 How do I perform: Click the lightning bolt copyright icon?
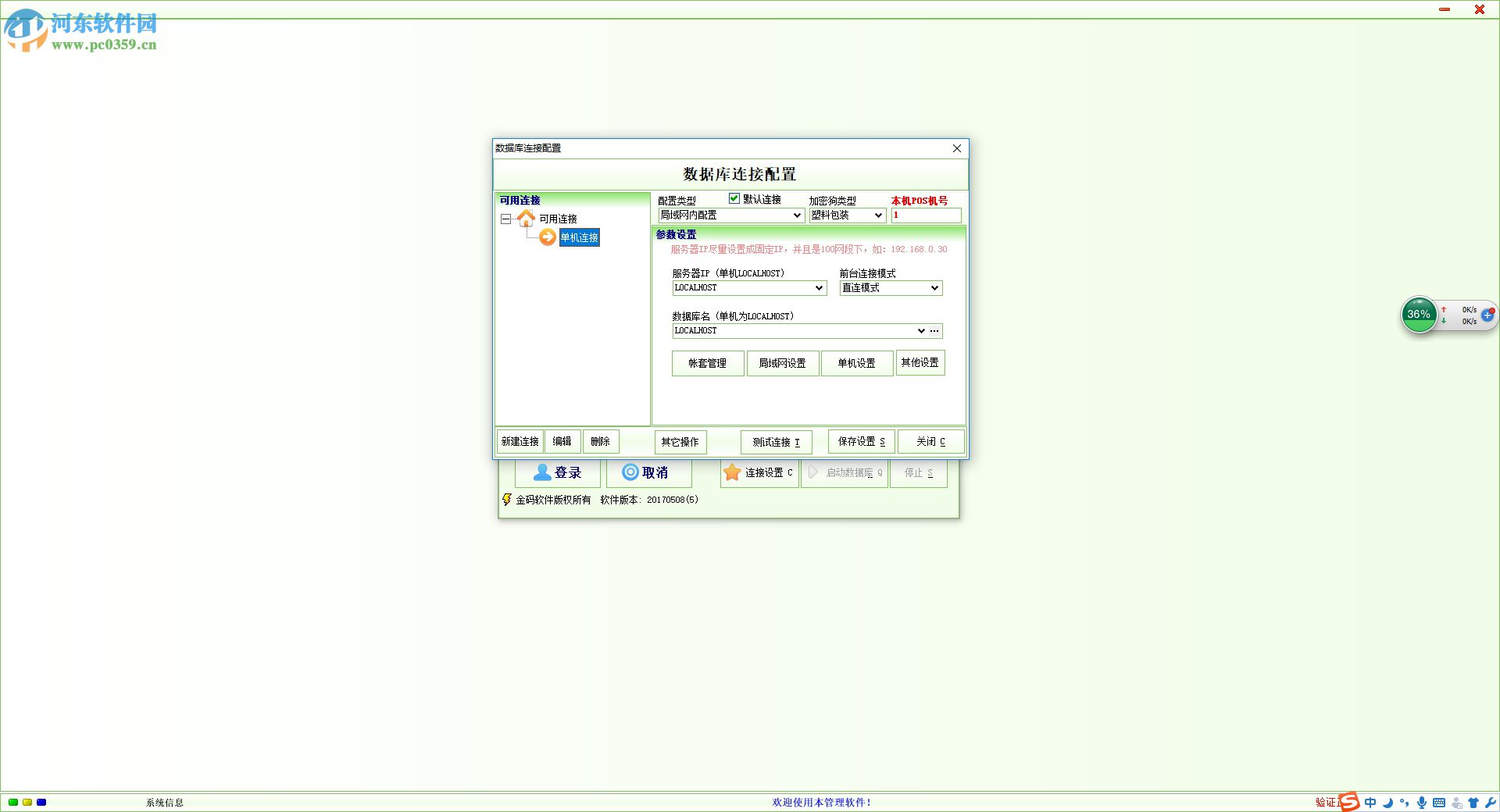[507, 500]
